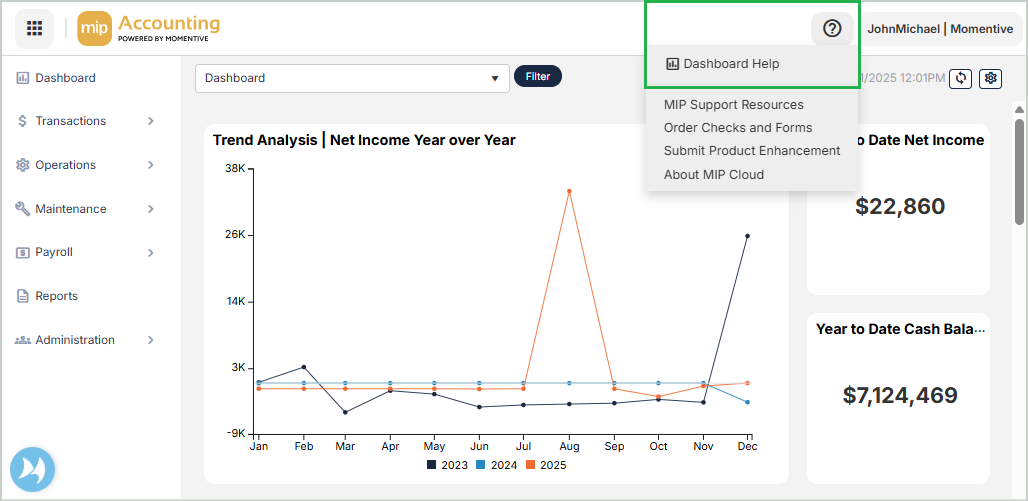
Task: Click the MIP Accounting logo
Action: 148,29
